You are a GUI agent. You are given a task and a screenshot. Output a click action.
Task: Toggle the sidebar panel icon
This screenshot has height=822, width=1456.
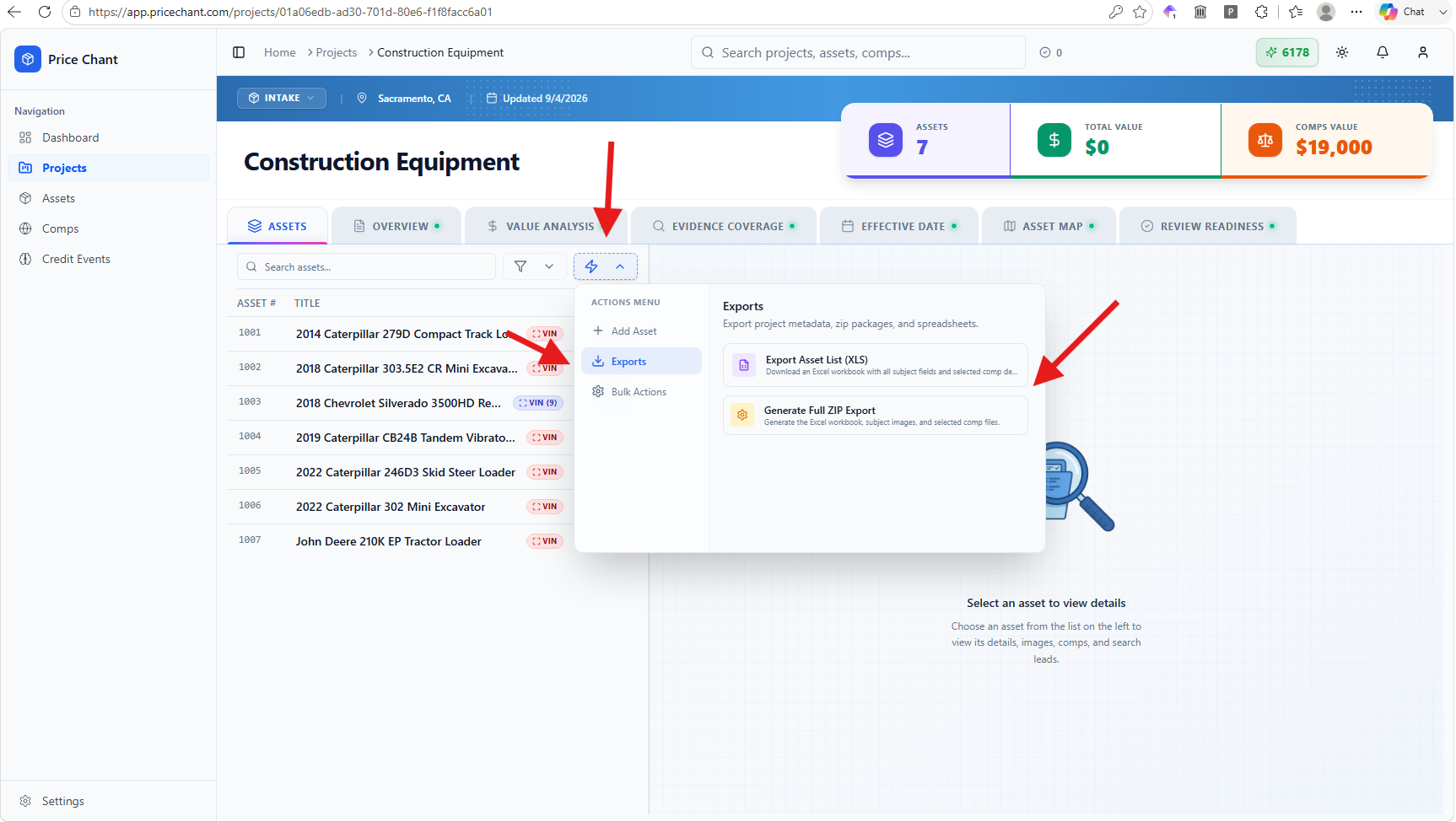click(x=239, y=52)
